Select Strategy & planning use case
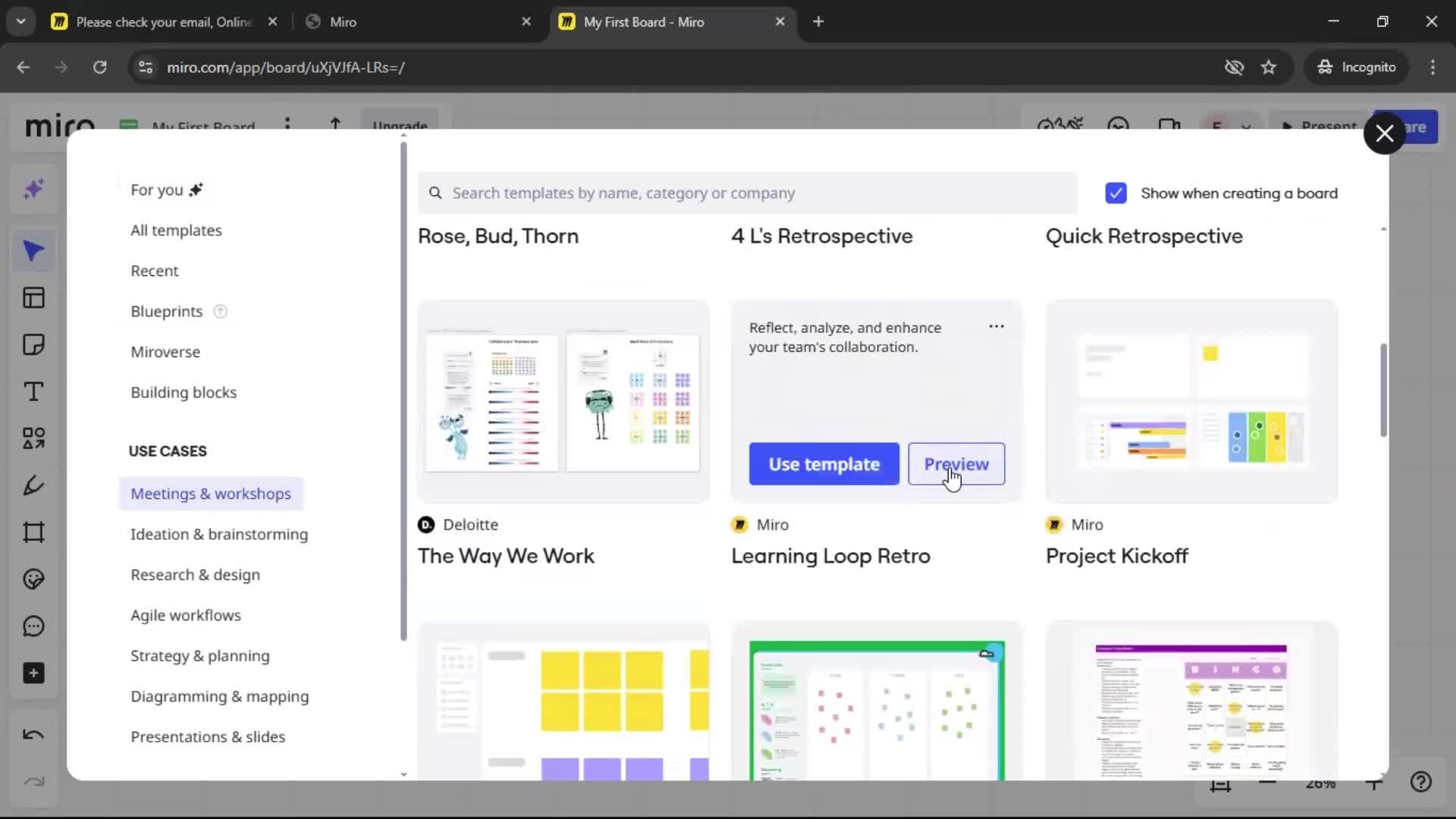This screenshot has width=1456, height=819. click(x=199, y=657)
